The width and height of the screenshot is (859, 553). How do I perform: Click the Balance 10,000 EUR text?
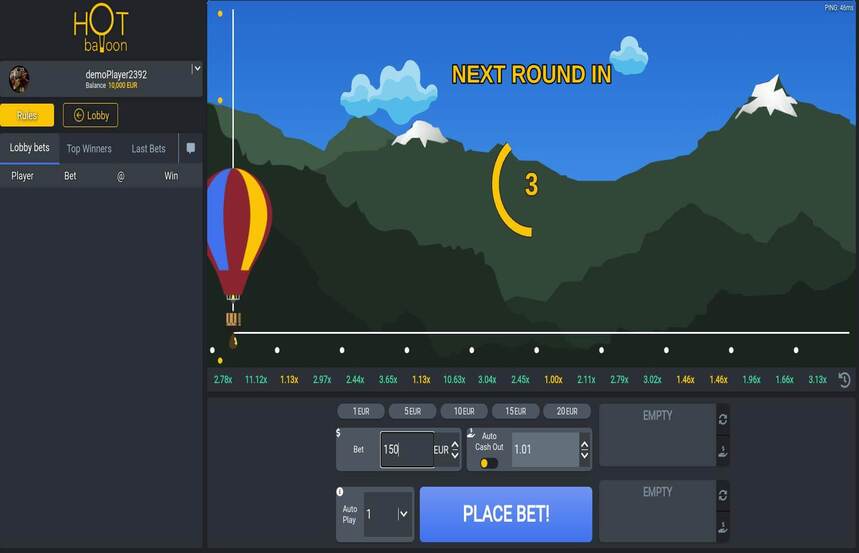[111, 85]
